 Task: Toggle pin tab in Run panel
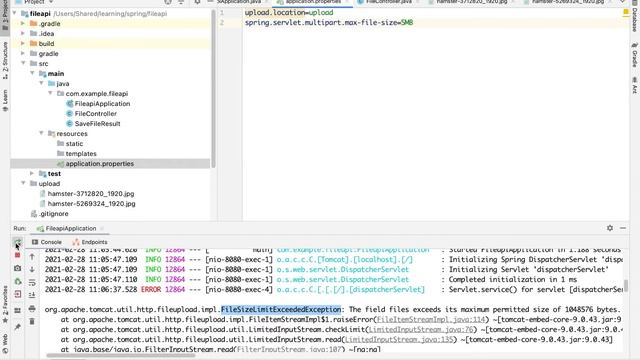[17, 327]
